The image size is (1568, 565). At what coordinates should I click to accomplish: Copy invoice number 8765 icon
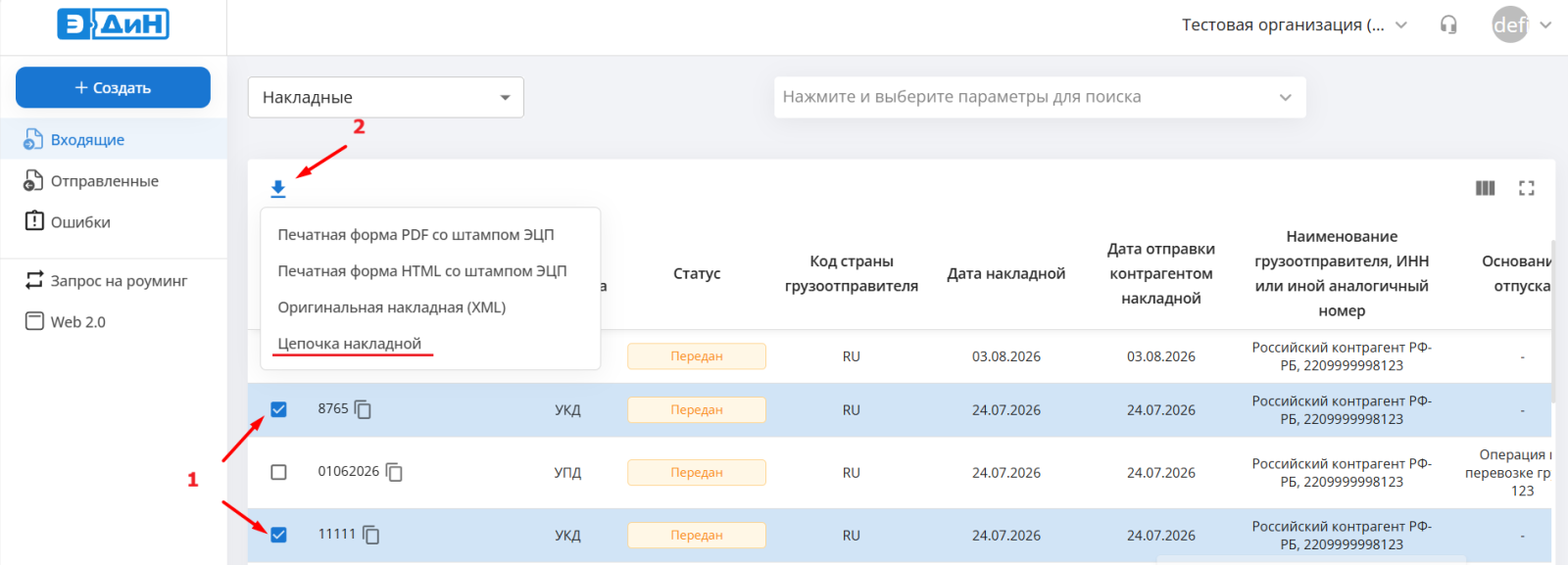tap(363, 409)
